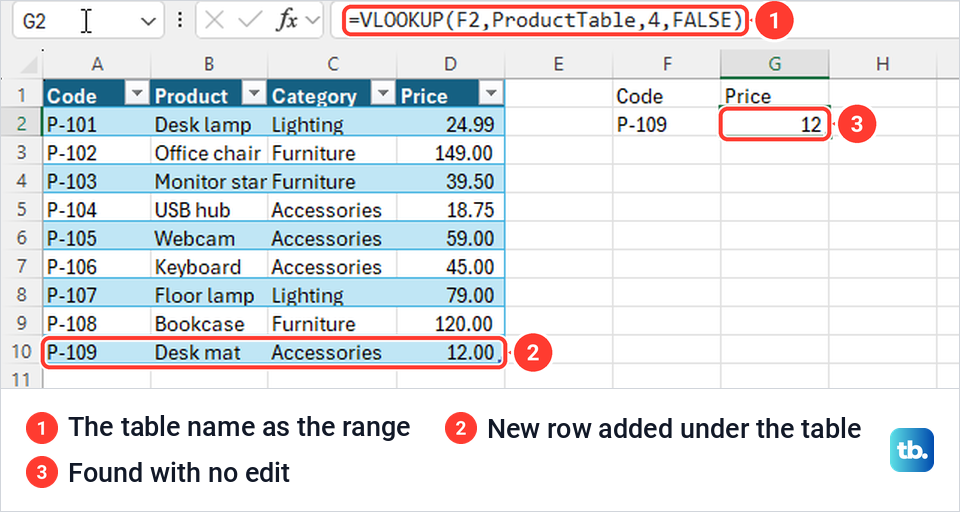Select column C header
The width and height of the screenshot is (960, 512).
click(x=332, y=64)
